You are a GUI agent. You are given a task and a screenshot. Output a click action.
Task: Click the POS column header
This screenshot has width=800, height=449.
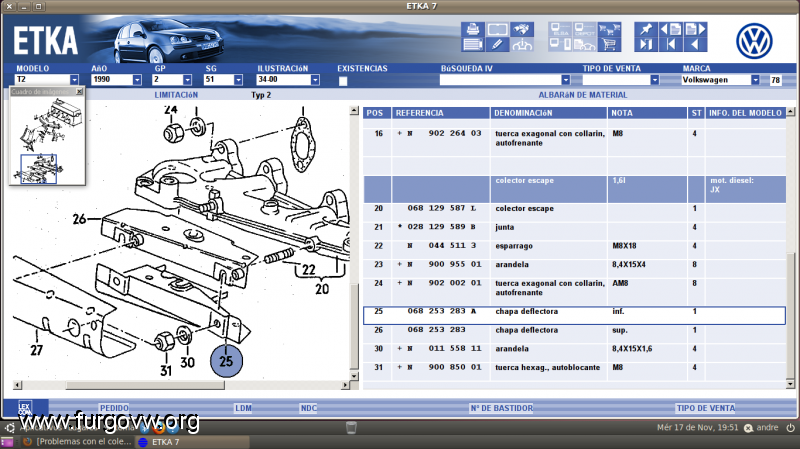pyautogui.click(x=377, y=113)
